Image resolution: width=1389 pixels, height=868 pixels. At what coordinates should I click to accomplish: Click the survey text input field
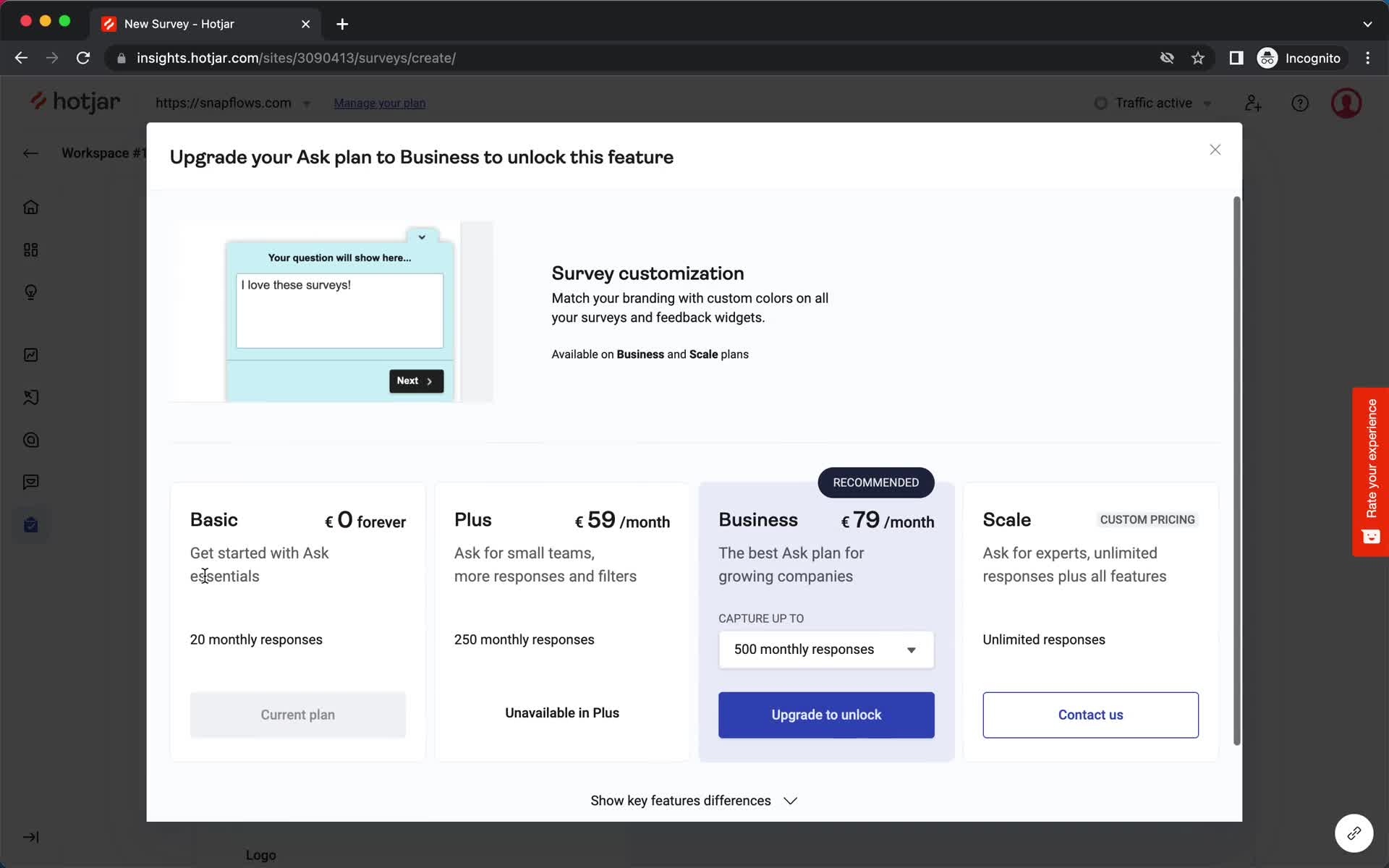[339, 310]
